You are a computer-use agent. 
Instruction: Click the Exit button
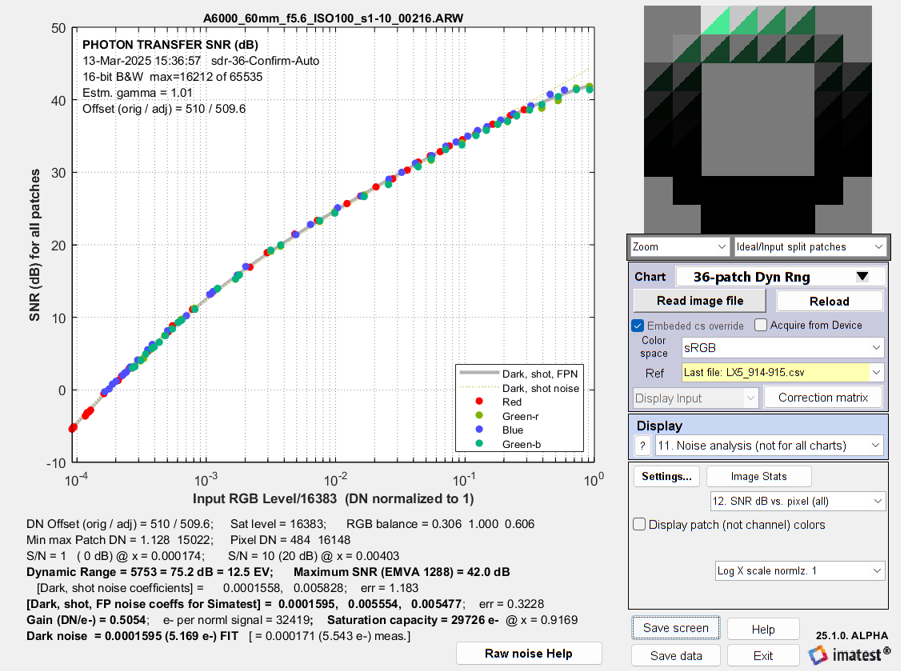point(763,655)
